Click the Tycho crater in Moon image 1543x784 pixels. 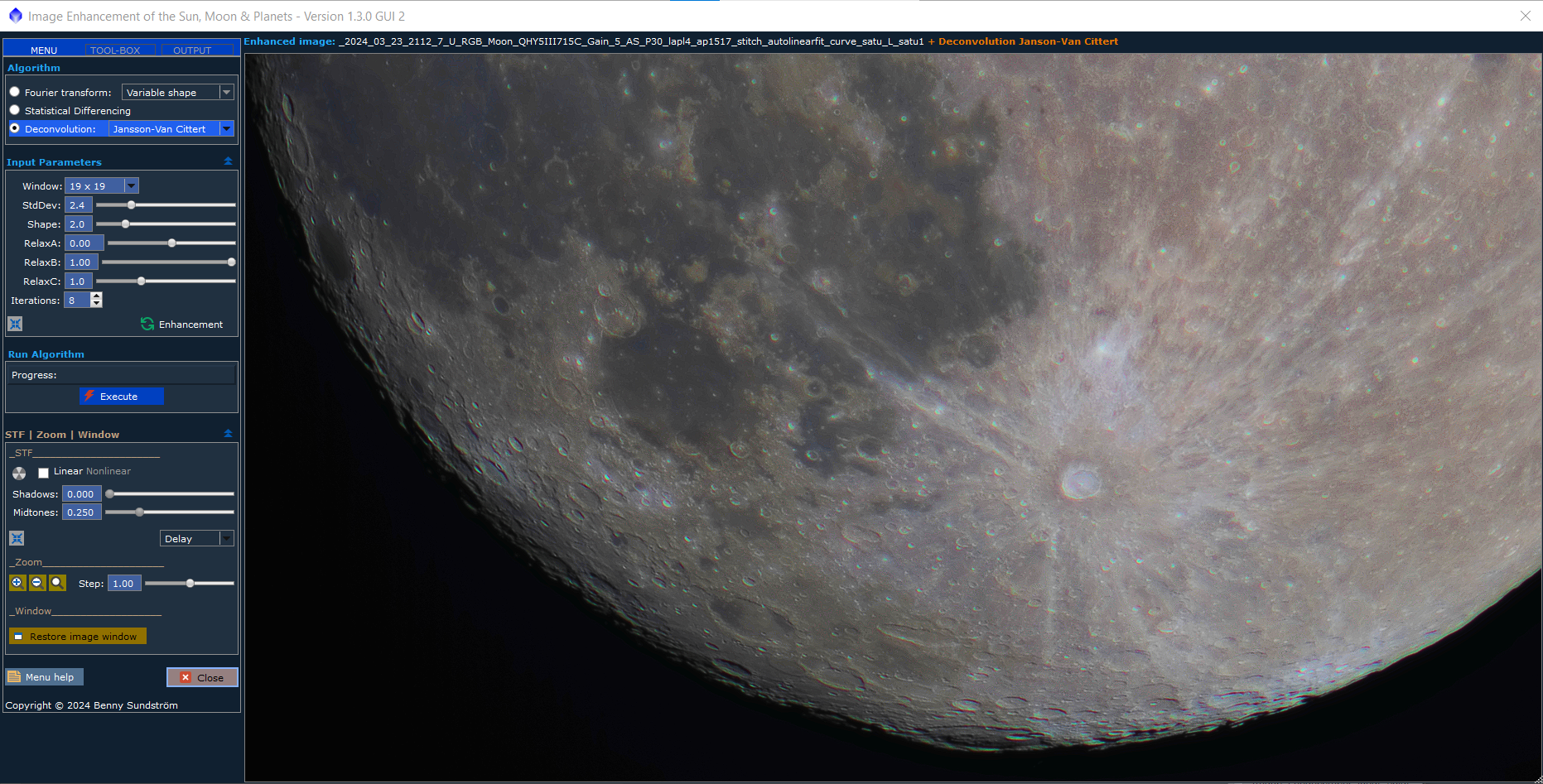click(x=1080, y=480)
